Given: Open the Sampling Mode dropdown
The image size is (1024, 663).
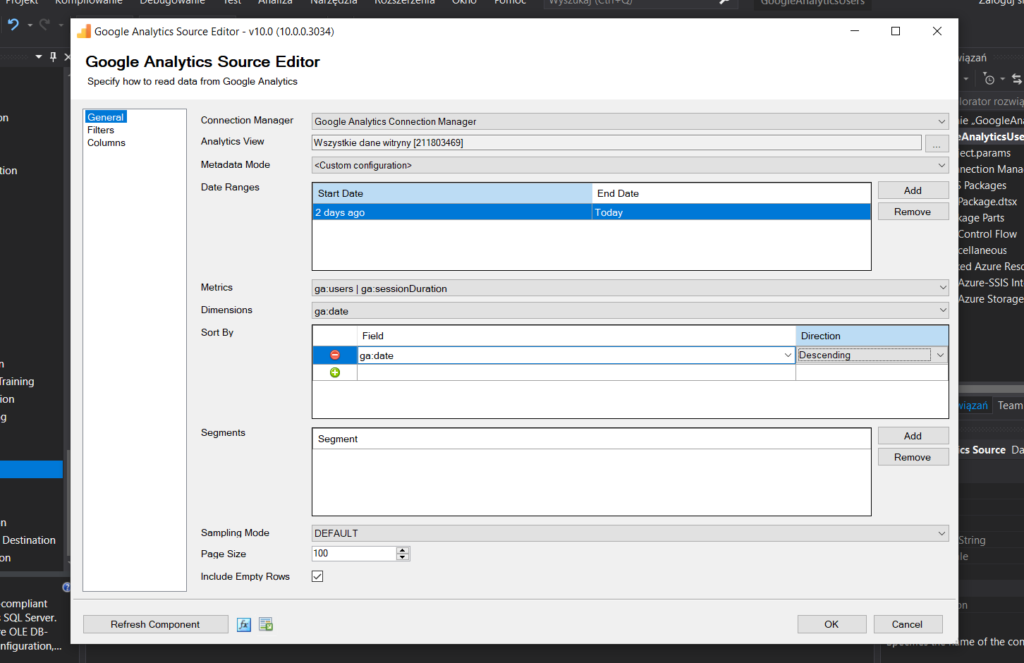Looking at the screenshot, I should click(941, 533).
